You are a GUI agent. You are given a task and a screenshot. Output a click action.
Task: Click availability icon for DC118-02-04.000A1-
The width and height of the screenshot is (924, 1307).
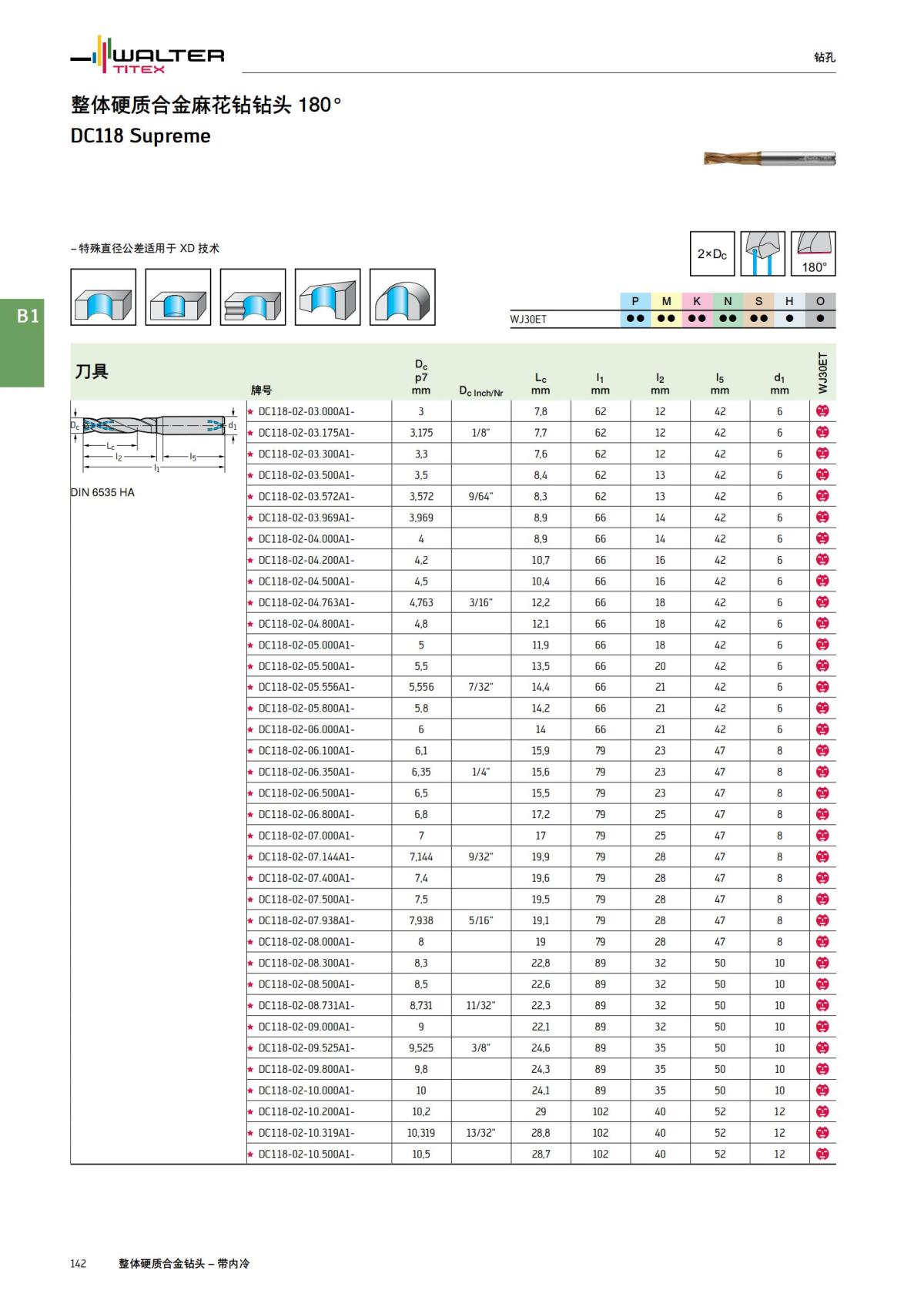[x=822, y=538]
